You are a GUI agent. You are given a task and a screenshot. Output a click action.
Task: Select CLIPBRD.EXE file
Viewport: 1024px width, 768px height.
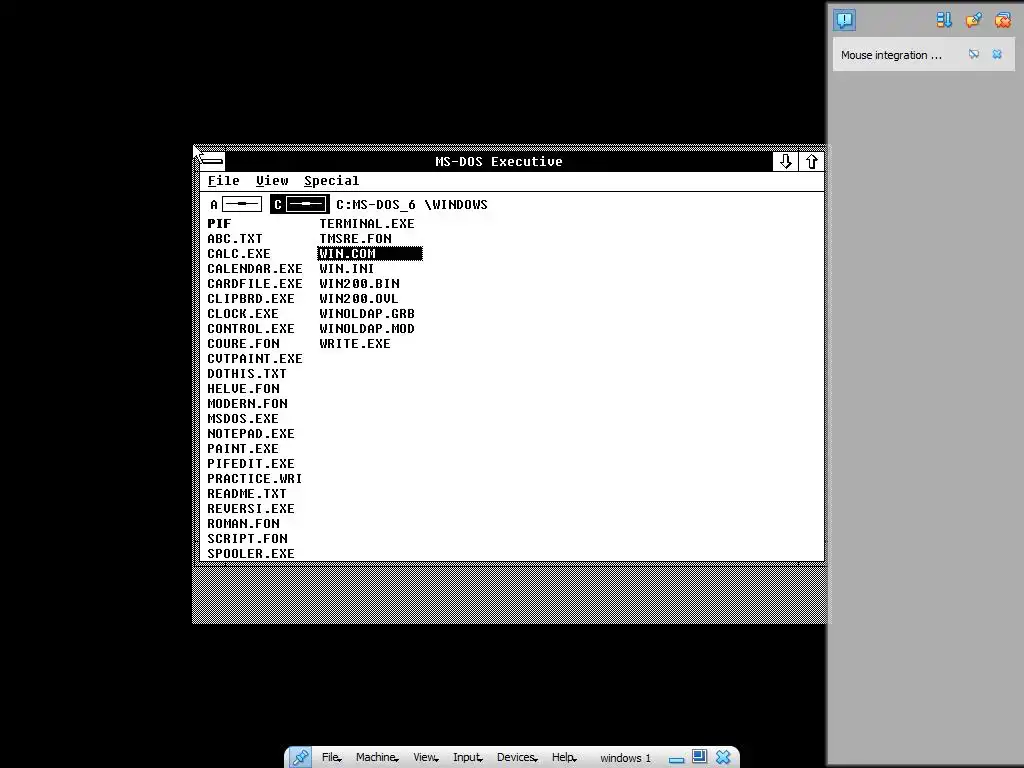(251, 298)
